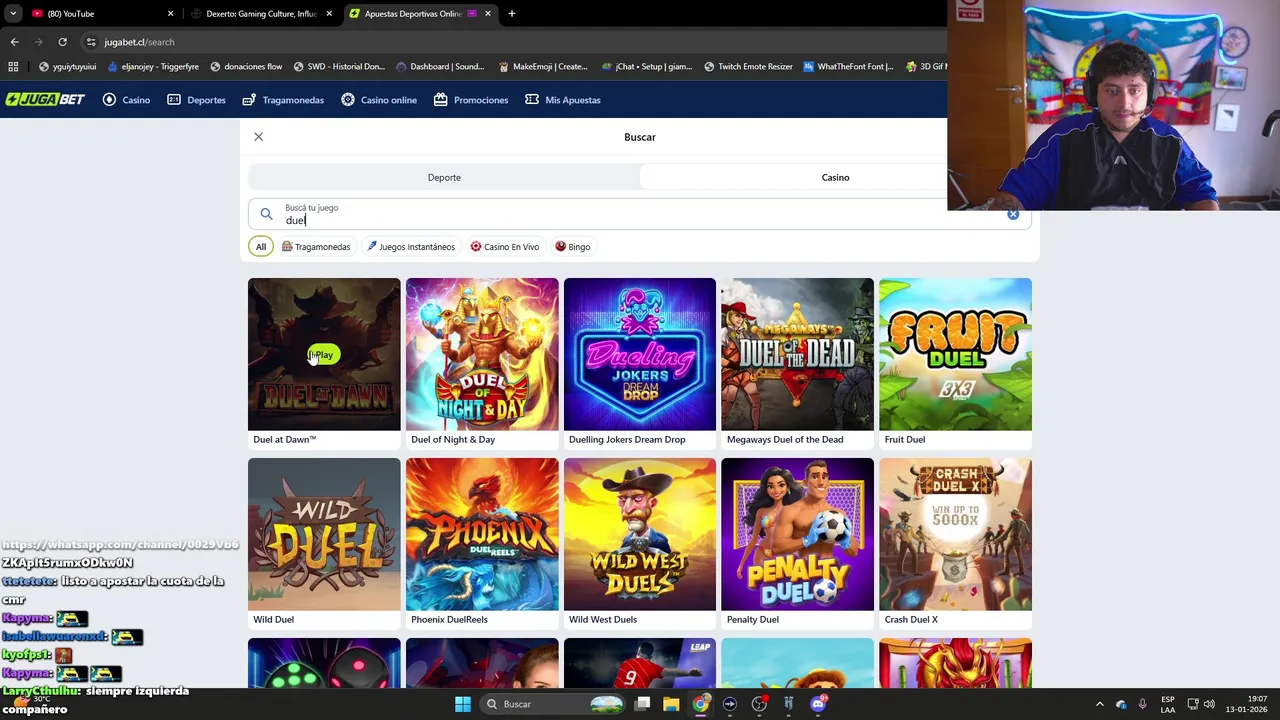Click in the 'Buscá tu juego' search input
This screenshot has height=720, width=1280.
click(640, 214)
